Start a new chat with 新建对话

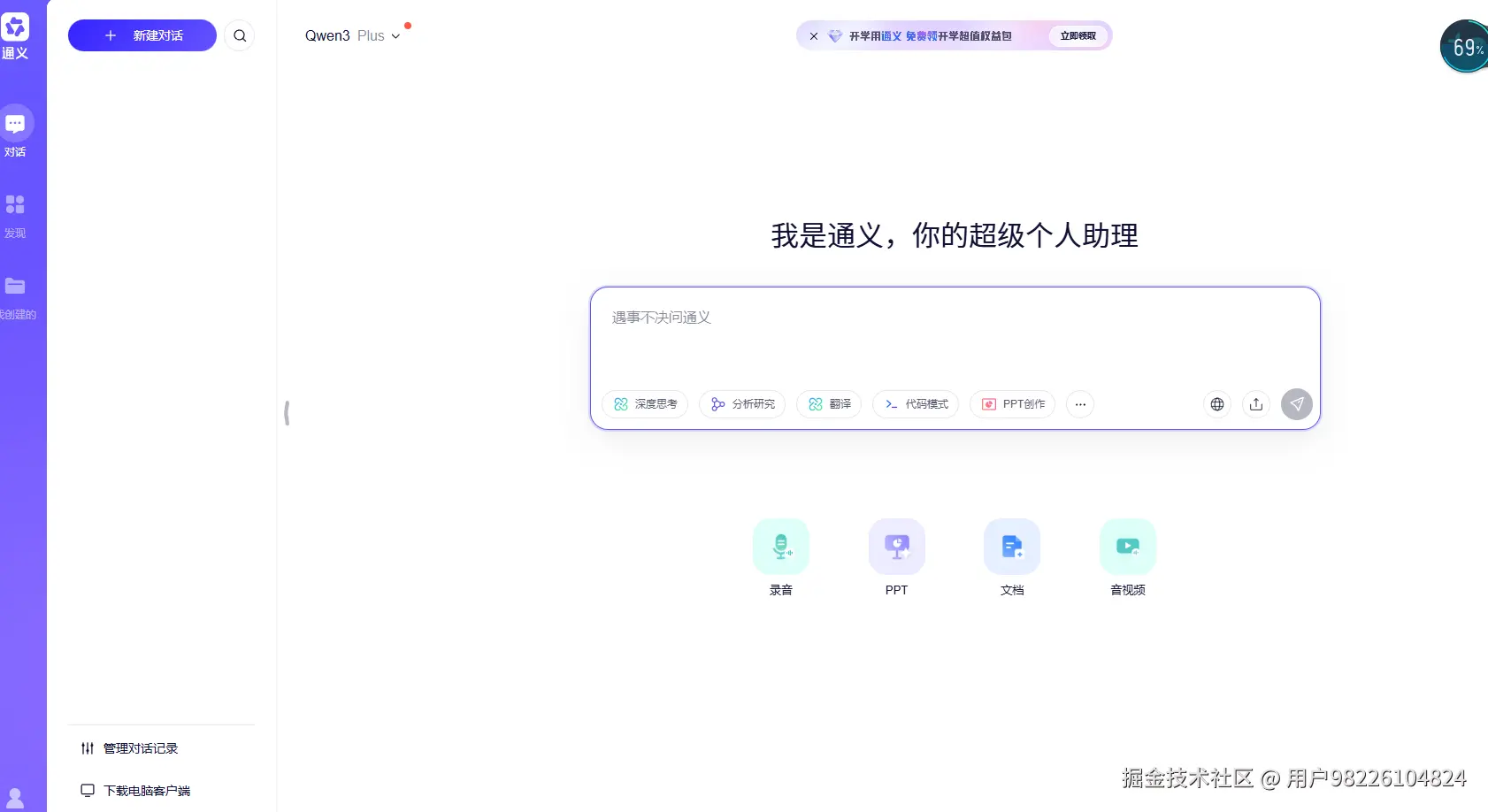(142, 35)
